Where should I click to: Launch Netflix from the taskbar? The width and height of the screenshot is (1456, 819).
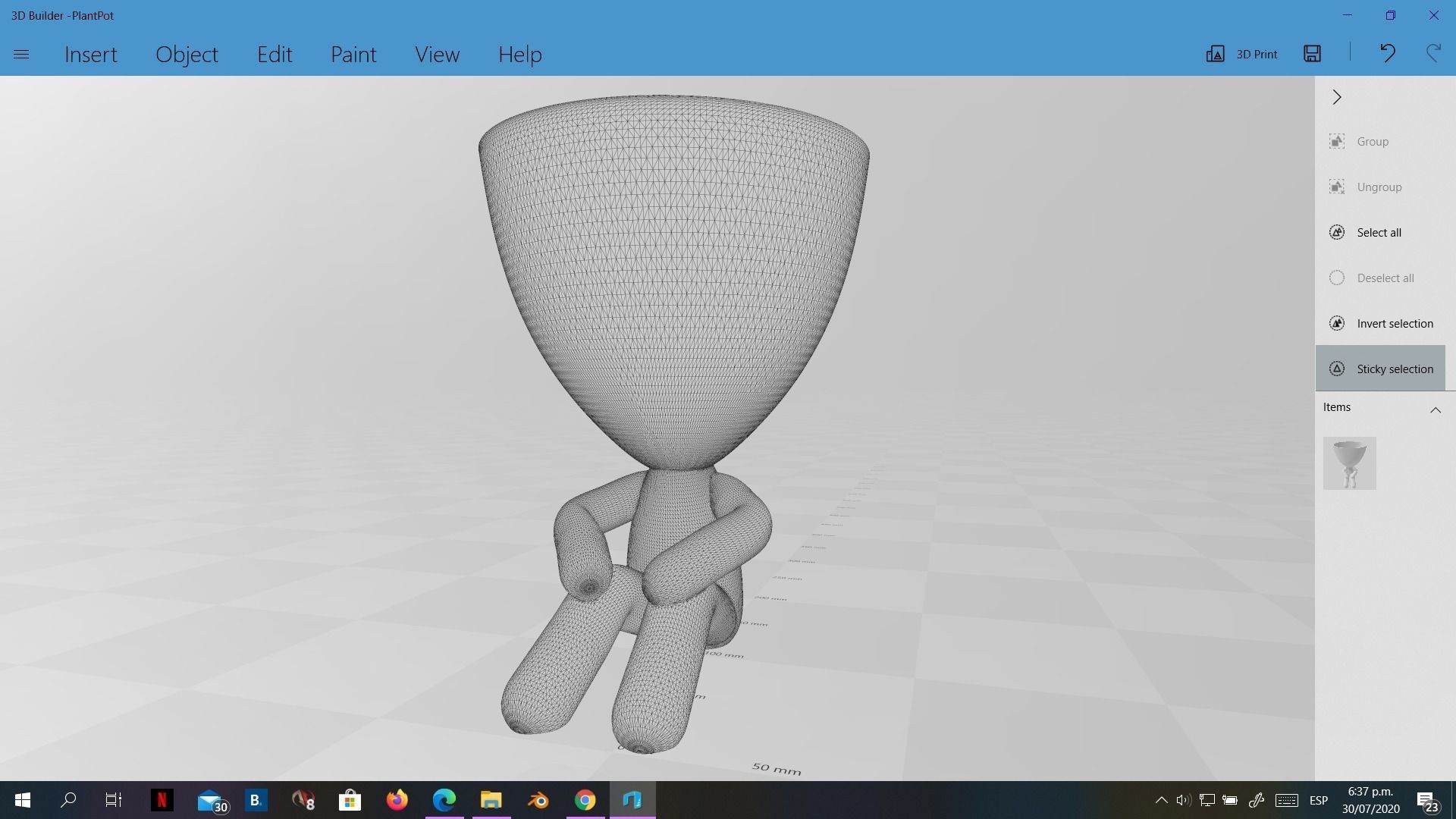[x=162, y=800]
